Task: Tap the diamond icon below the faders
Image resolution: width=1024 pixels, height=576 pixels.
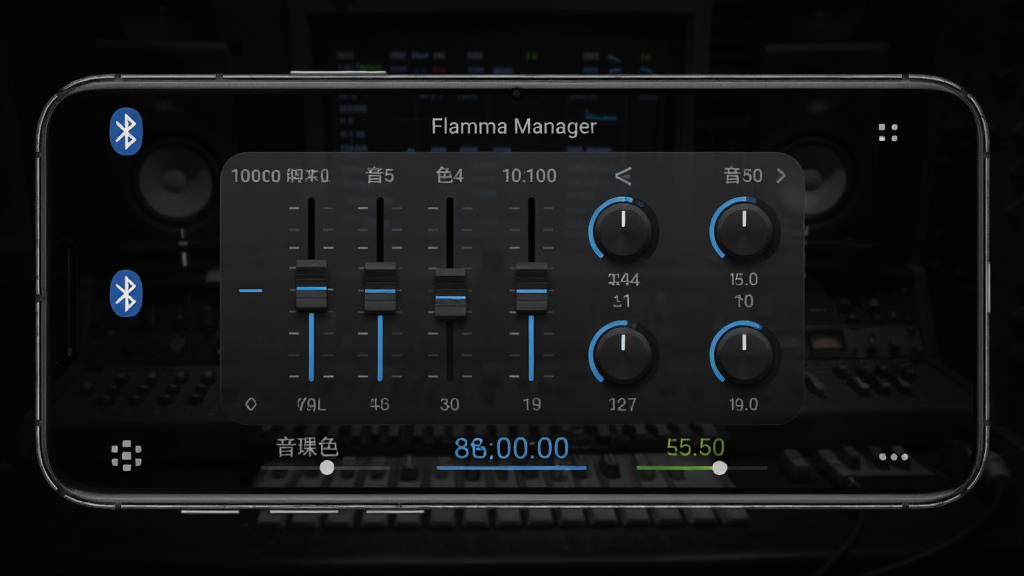Action: tap(251, 404)
